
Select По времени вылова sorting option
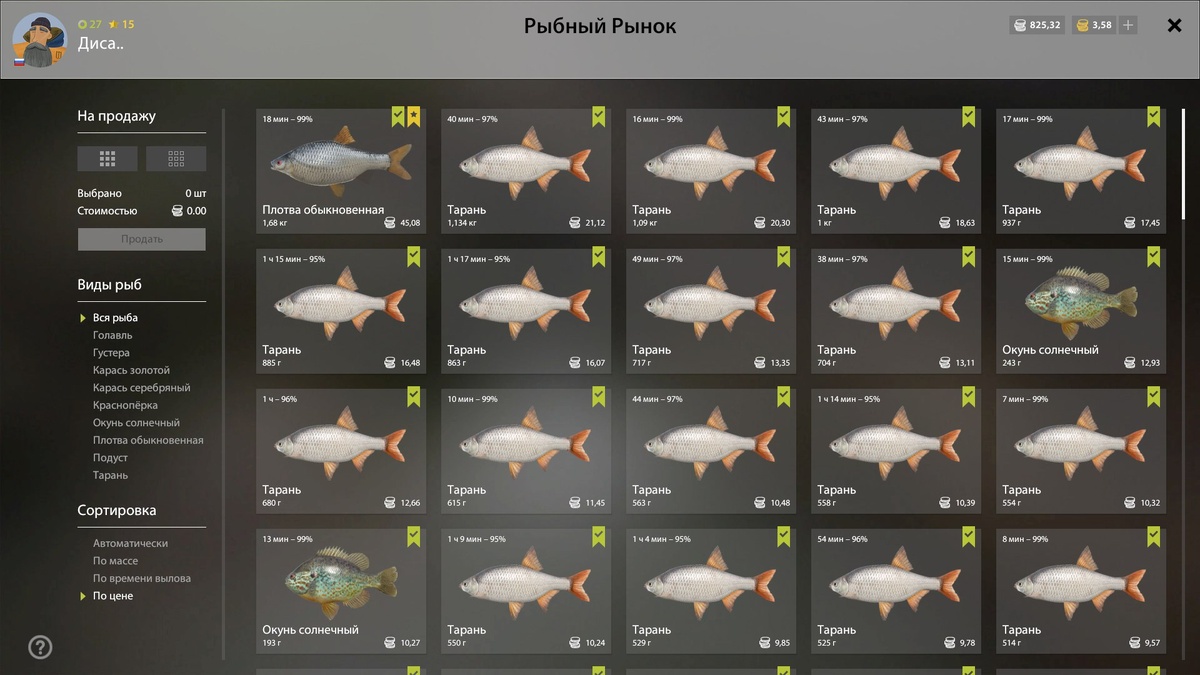(142, 578)
